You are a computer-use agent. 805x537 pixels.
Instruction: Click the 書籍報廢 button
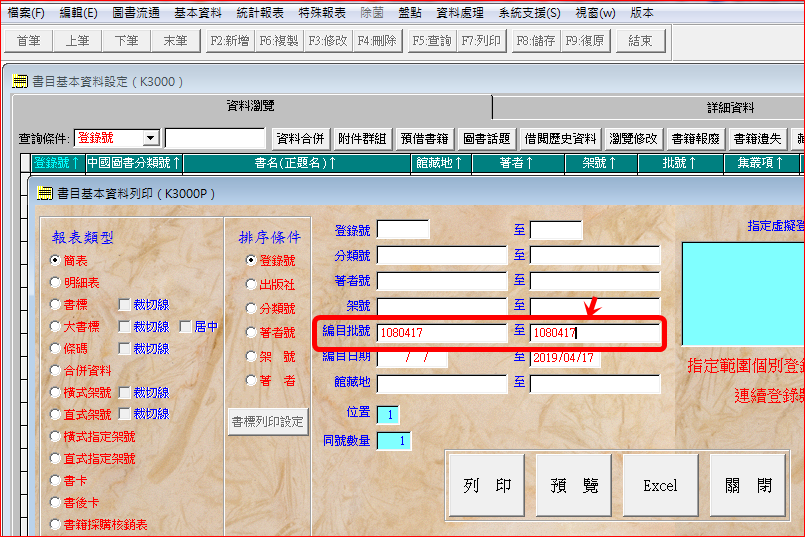(x=696, y=139)
